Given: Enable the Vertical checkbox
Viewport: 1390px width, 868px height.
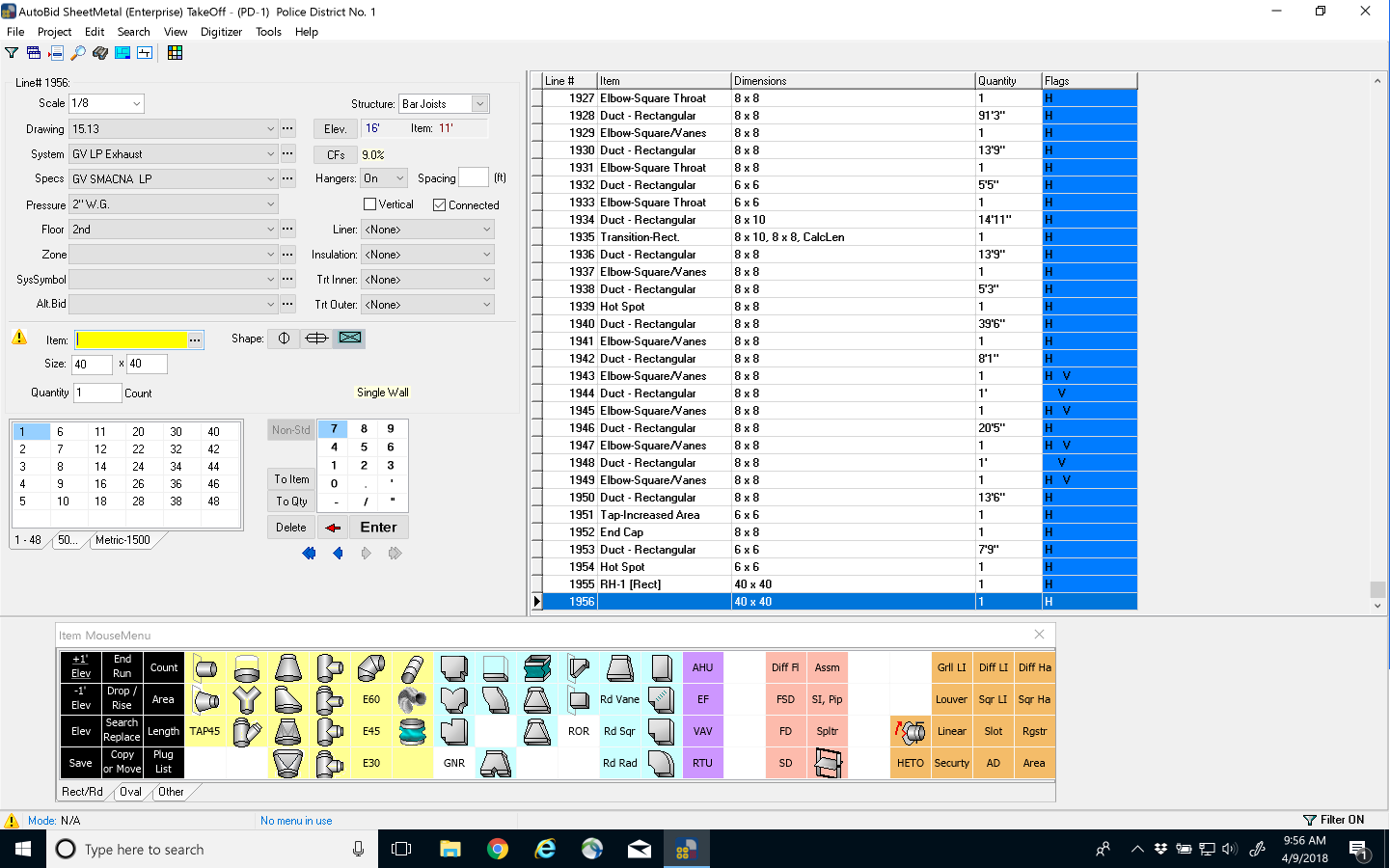Looking at the screenshot, I should (368, 204).
